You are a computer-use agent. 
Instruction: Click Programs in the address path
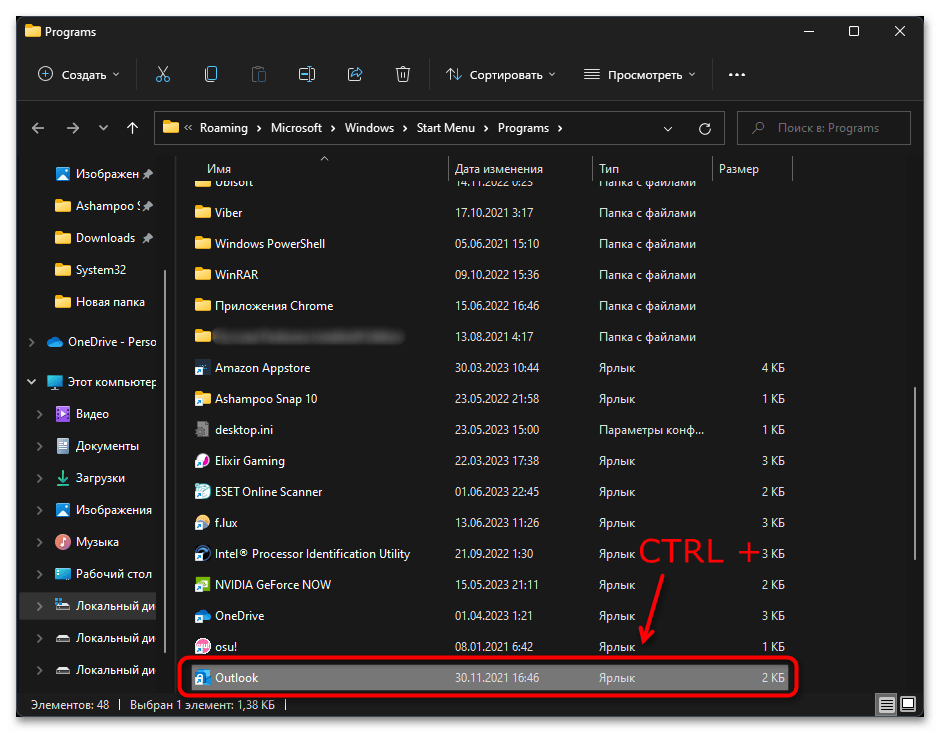pos(523,128)
